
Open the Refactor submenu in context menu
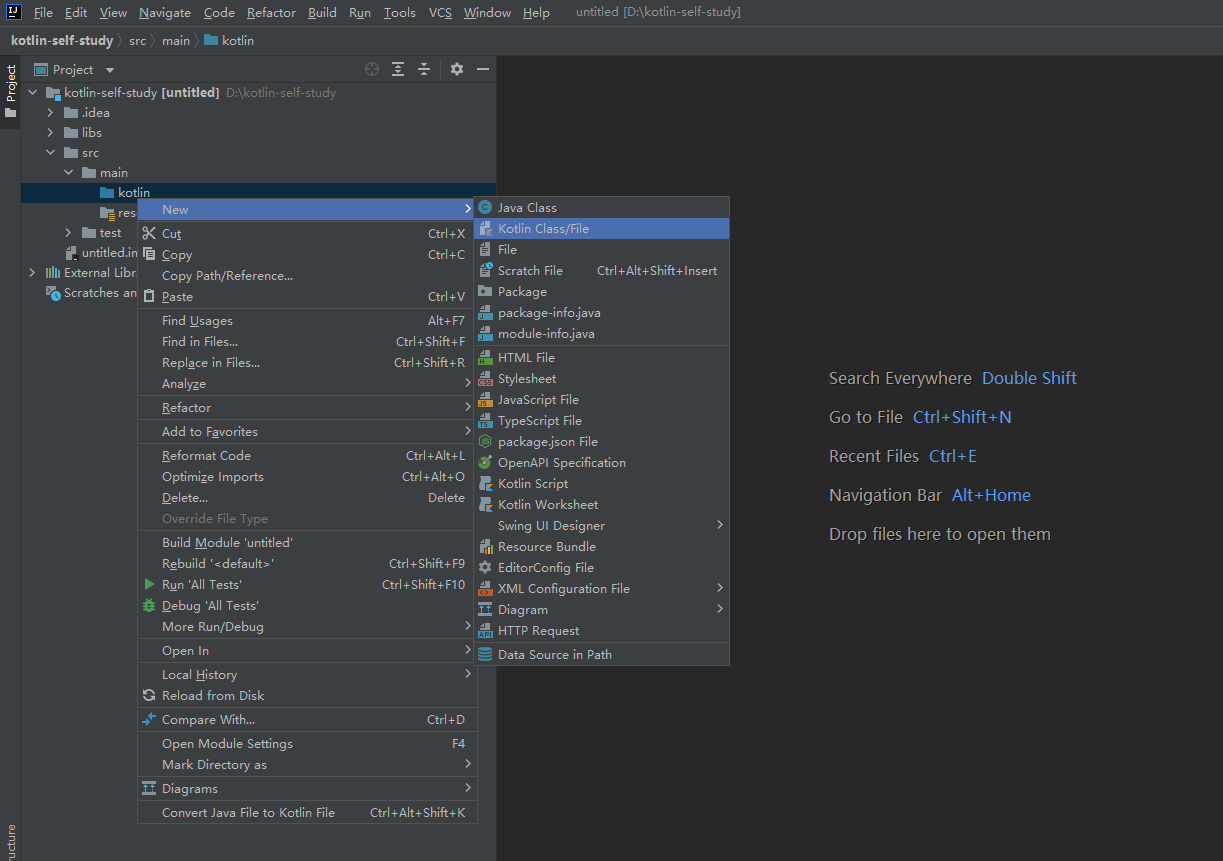[307, 408]
